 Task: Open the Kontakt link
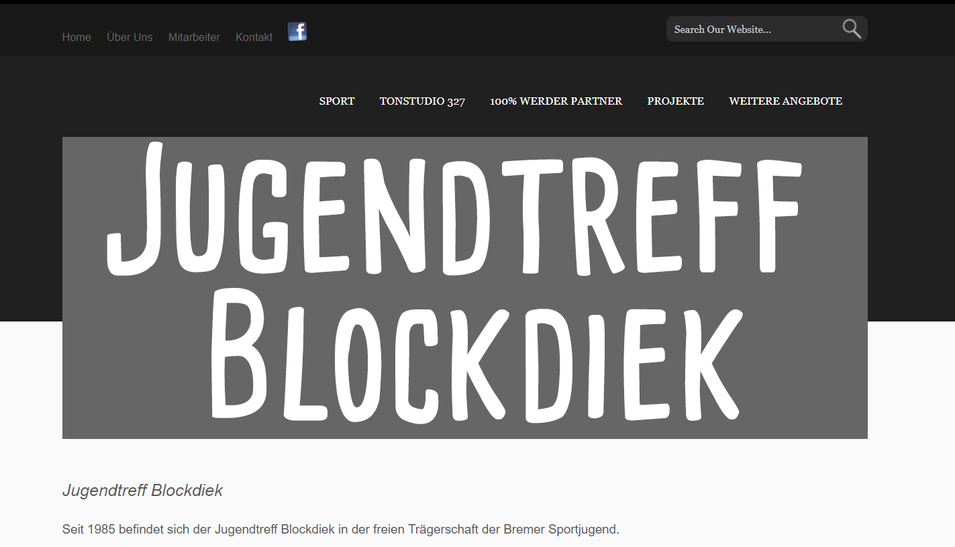tap(254, 37)
